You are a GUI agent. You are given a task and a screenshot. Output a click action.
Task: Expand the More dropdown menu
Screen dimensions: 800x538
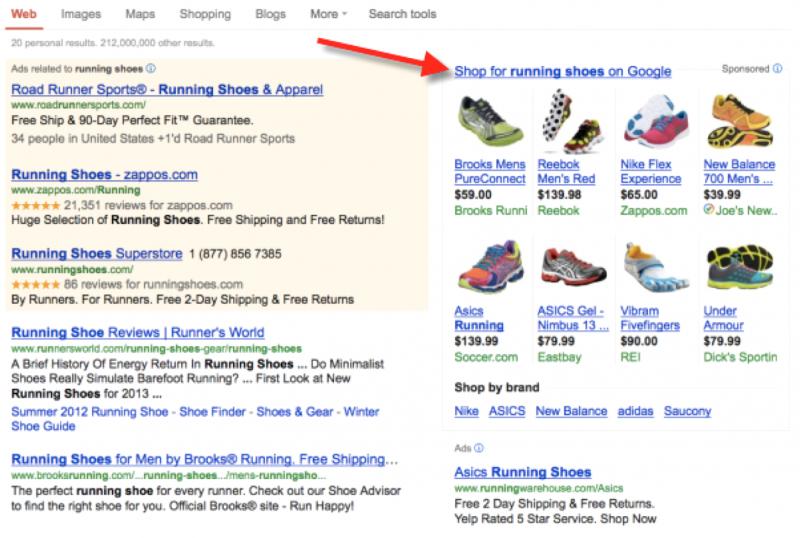click(328, 14)
